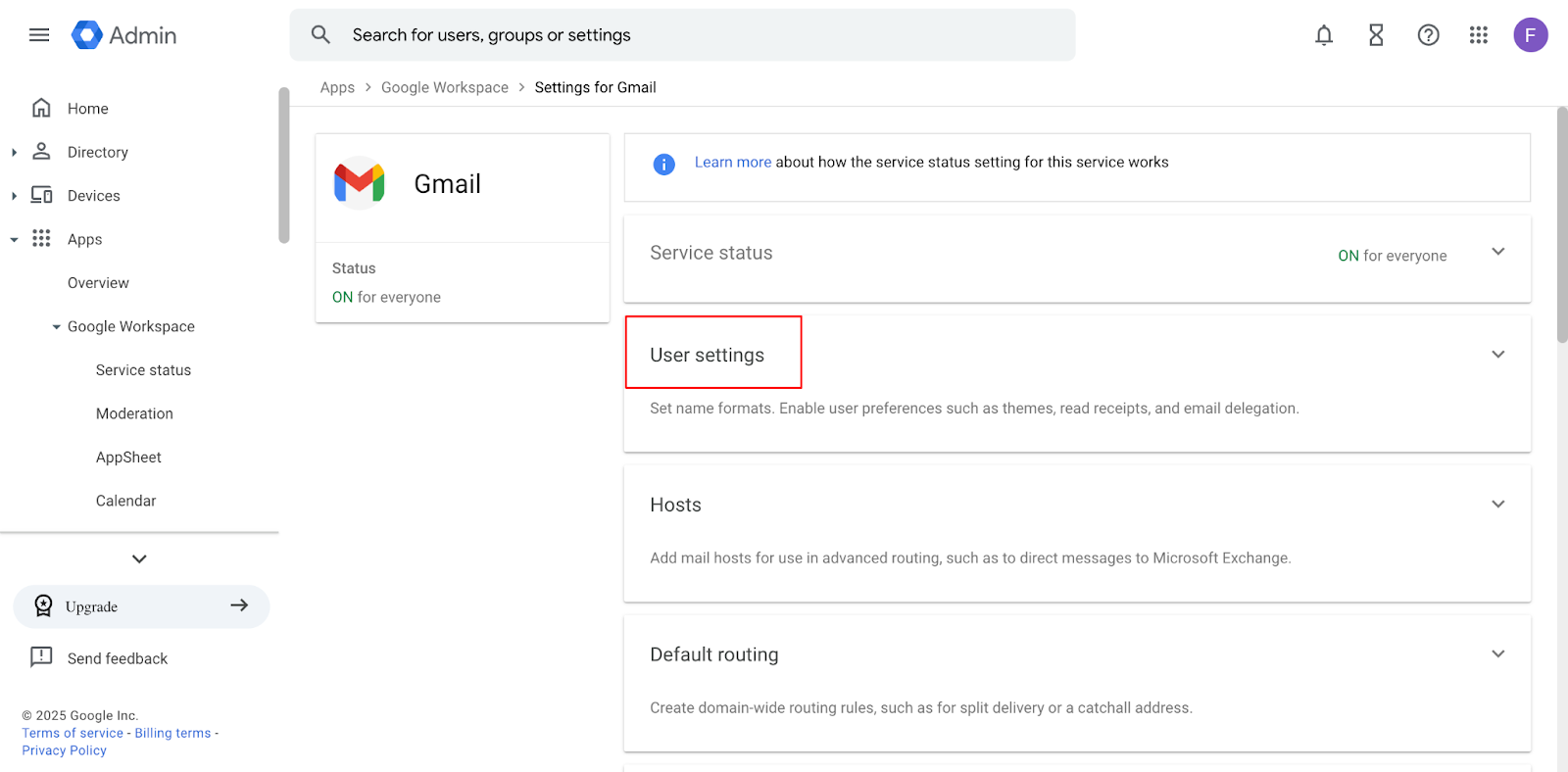Show more sidebar items chevron
Viewport: 1568px width, 772px height.
139,558
